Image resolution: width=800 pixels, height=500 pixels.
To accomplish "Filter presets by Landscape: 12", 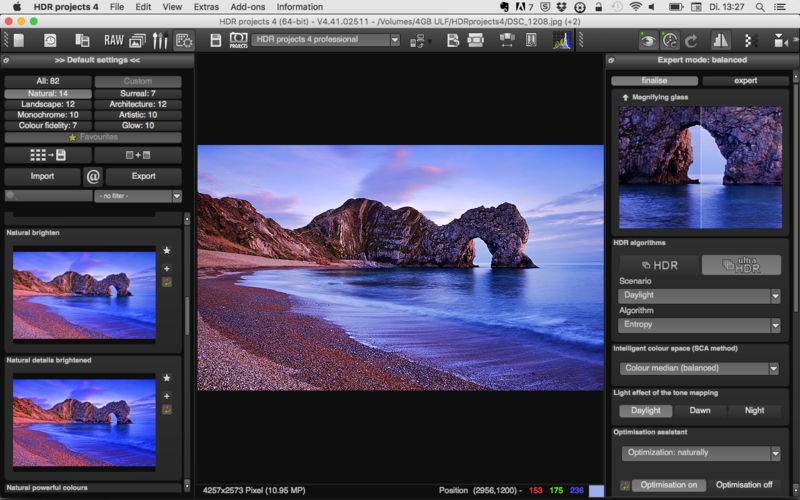I will (47, 104).
